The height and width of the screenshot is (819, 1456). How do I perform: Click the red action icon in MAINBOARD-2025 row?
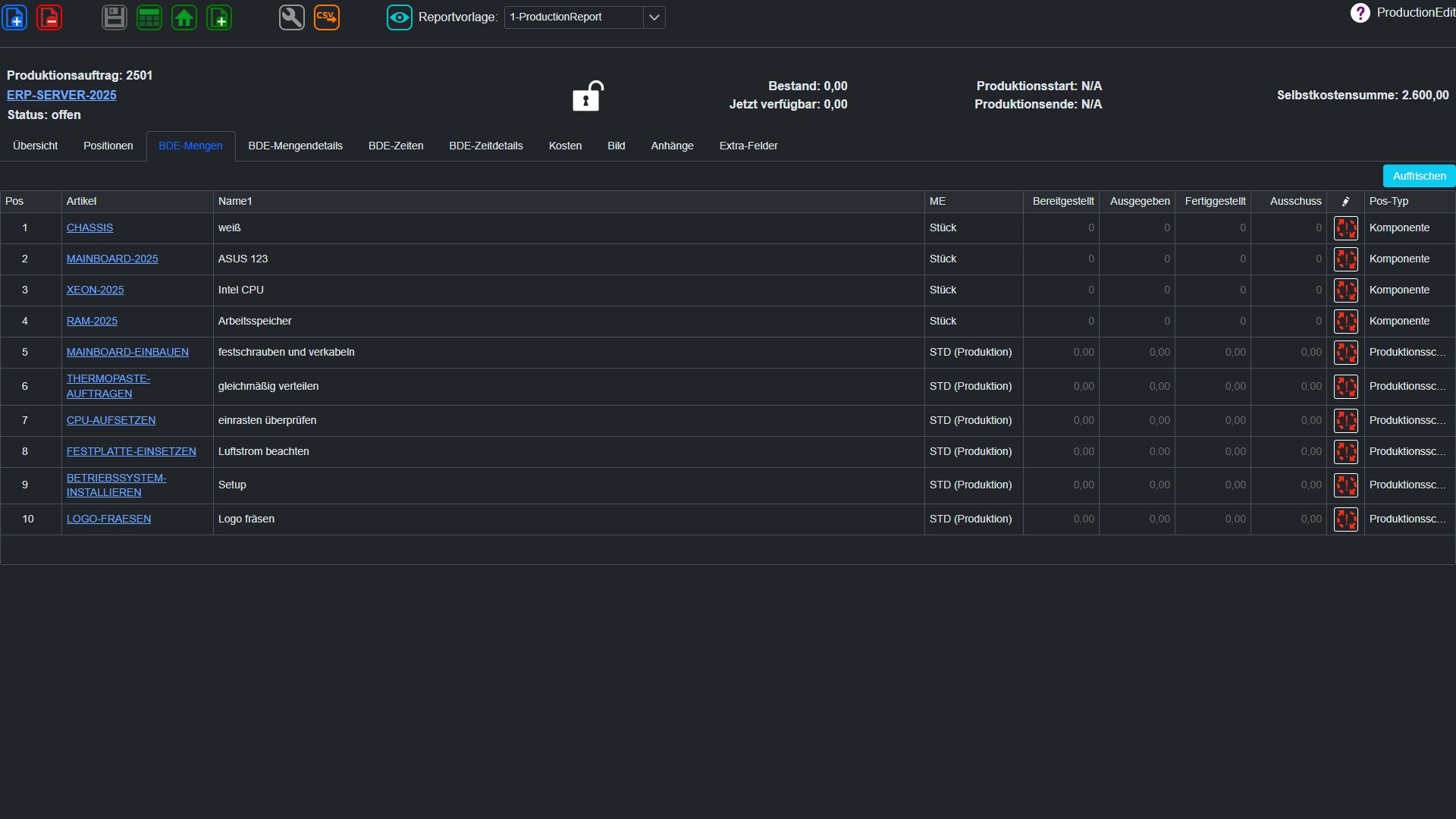[x=1346, y=259]
